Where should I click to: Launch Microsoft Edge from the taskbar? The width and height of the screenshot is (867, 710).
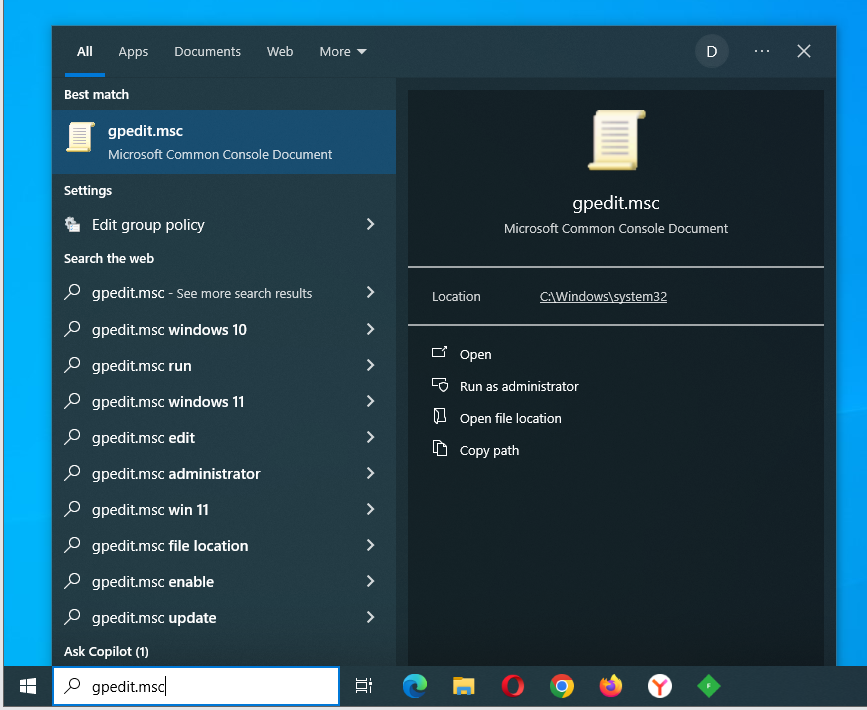[414, 686]
